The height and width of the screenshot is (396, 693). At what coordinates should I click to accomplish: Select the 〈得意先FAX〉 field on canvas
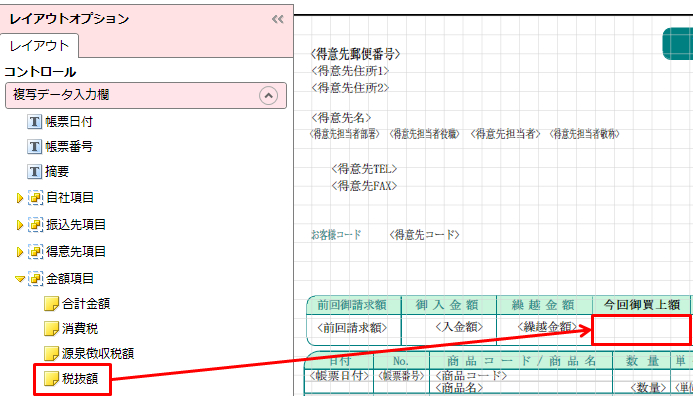tap(364, 186)
